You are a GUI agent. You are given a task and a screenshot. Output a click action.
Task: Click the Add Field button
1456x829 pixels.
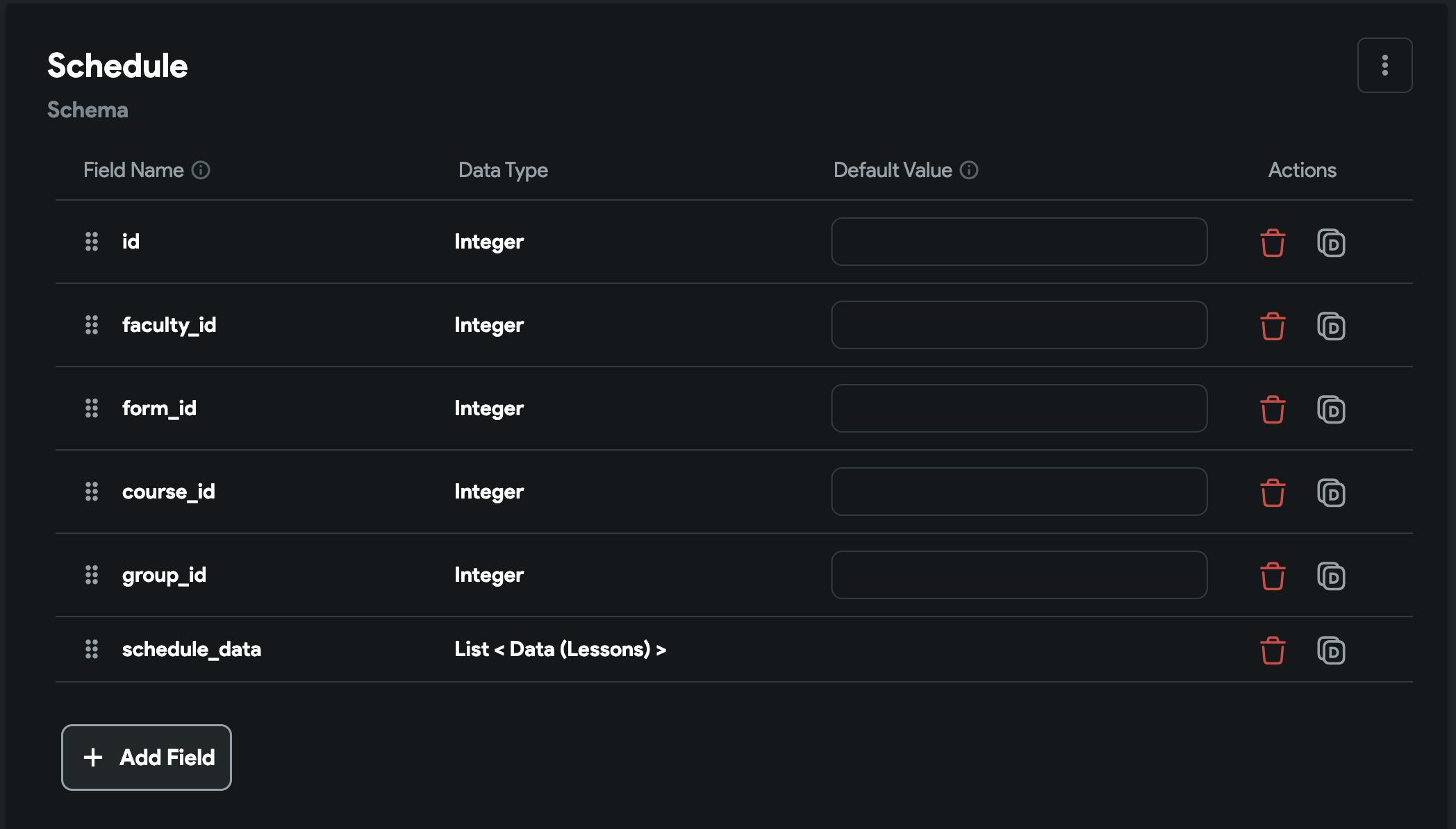pyautogui.click(x=147, y=757)
